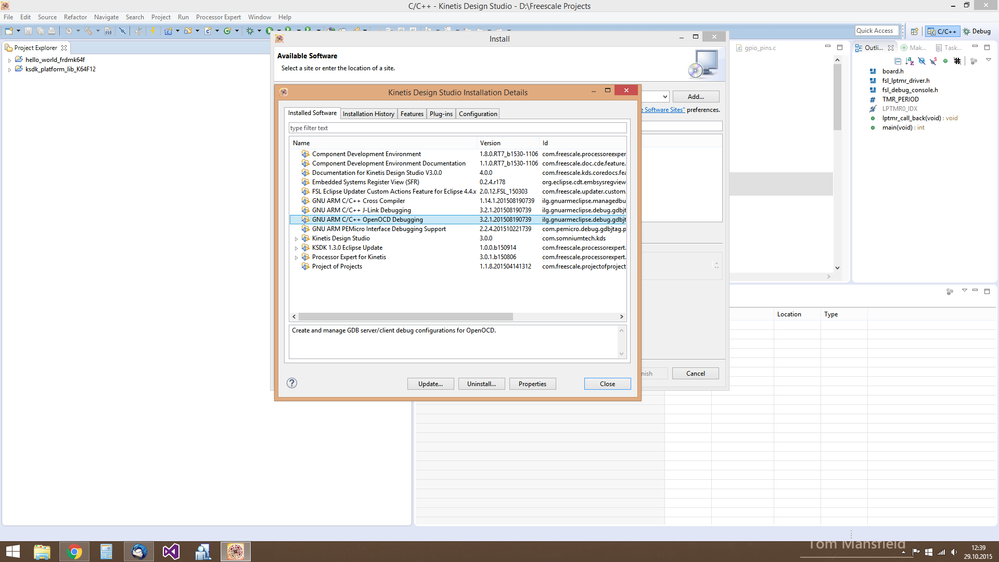999x562 pixels.
Task: Open Kinetis Design Studio taskbar icon
Action: tap(235, 551)
